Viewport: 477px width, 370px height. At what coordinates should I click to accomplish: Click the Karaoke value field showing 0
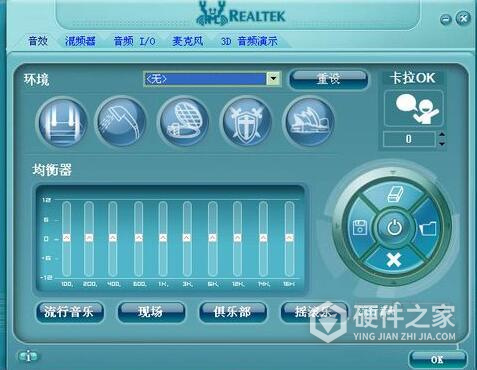409,139
